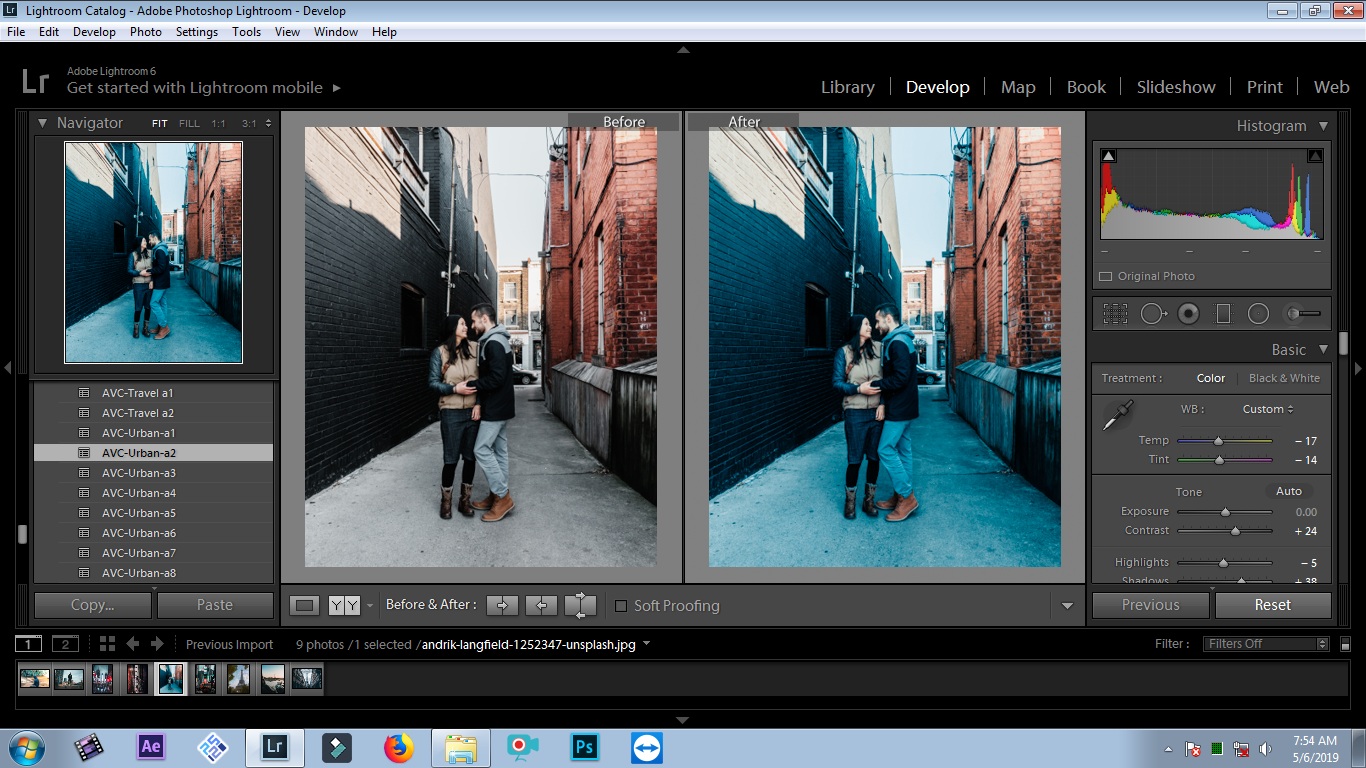
Task: Select the Red Eye Correction tool
Action: 1188,314
